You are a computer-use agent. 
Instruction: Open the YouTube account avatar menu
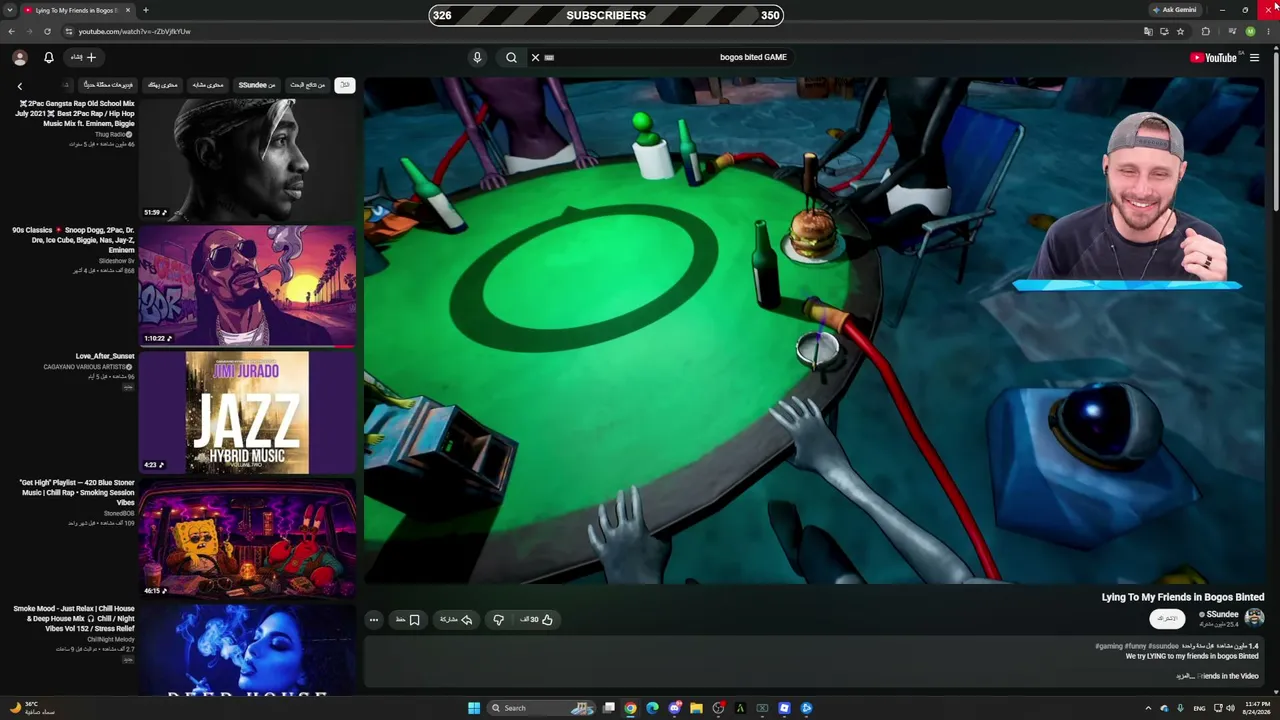(20, 58)
